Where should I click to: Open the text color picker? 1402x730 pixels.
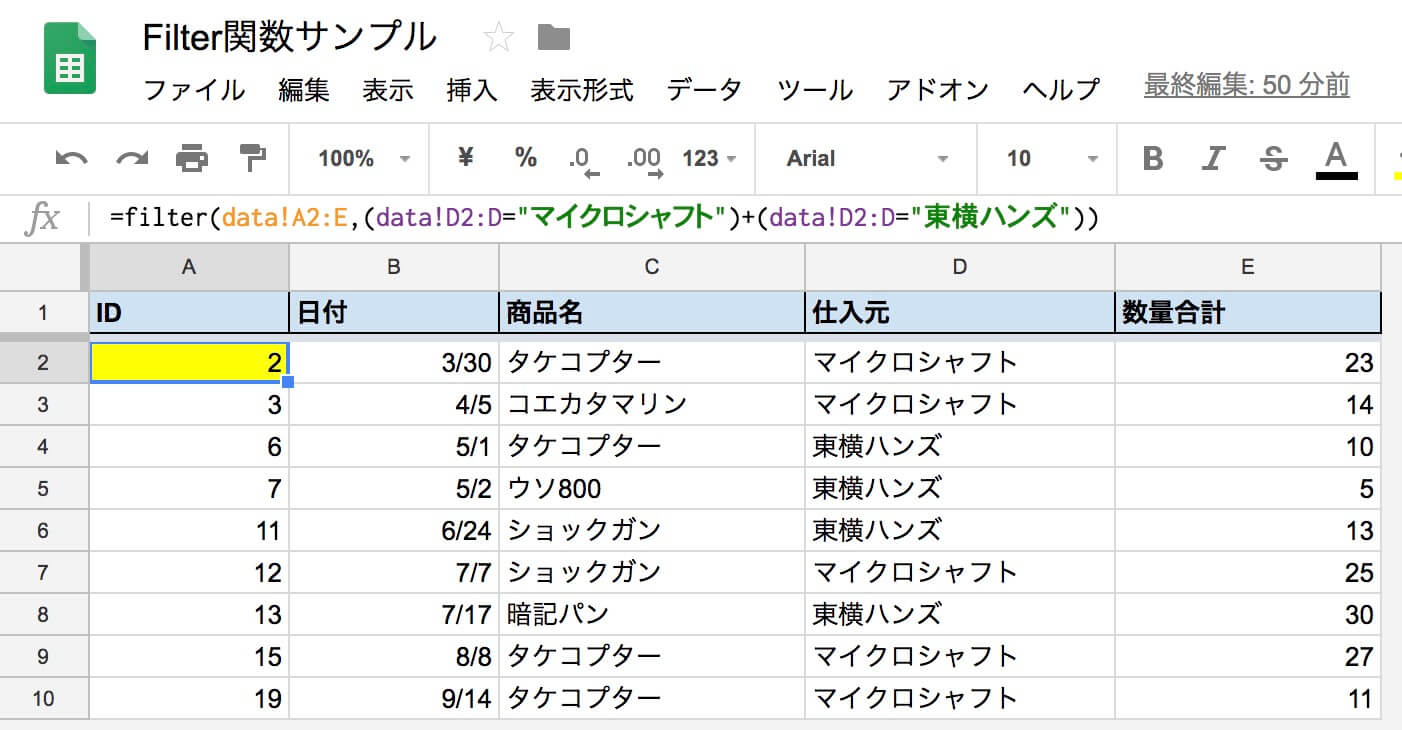coord(1335,160)
